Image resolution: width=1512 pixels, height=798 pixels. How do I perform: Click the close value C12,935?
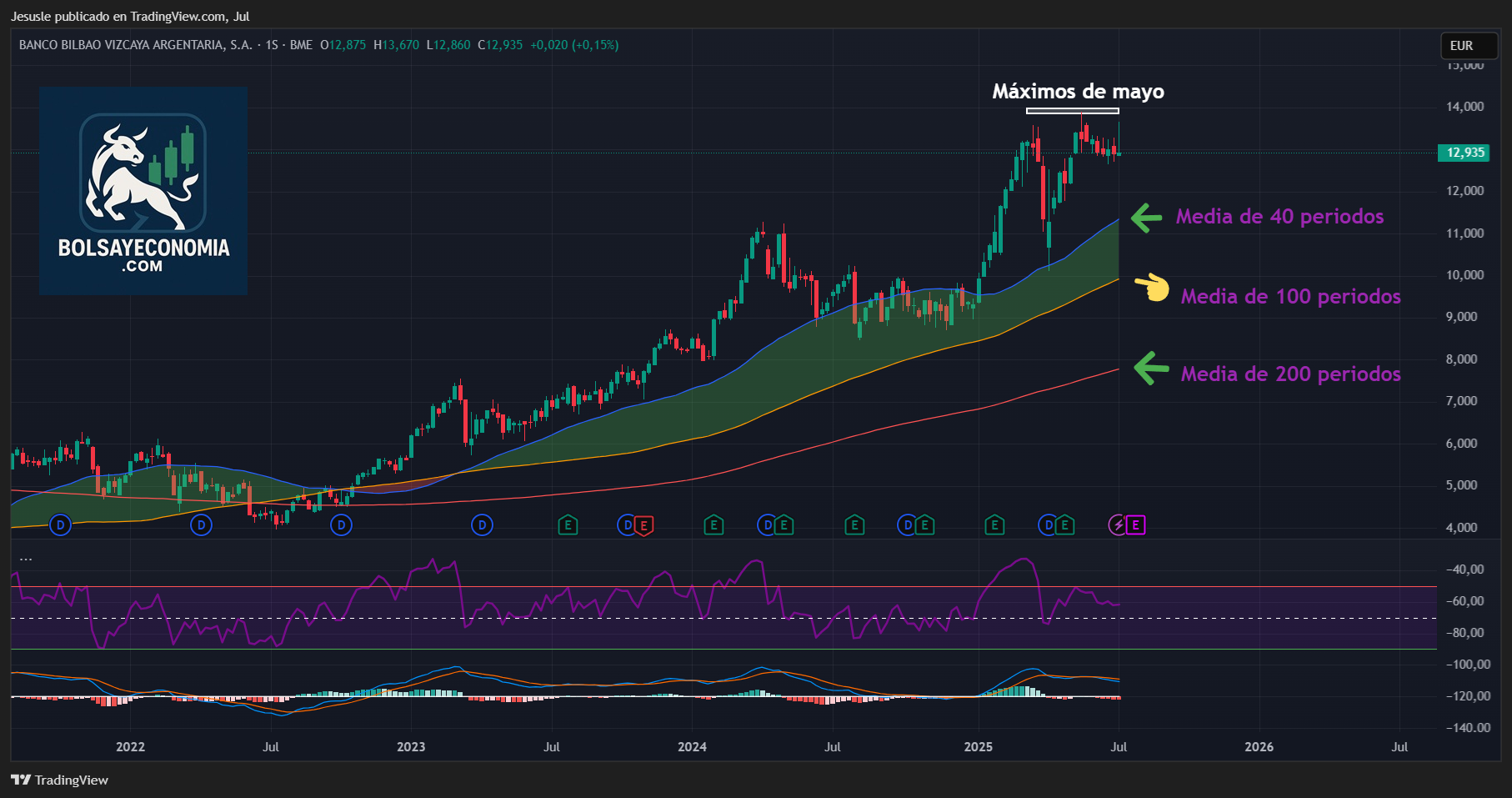tap(500, 45)
